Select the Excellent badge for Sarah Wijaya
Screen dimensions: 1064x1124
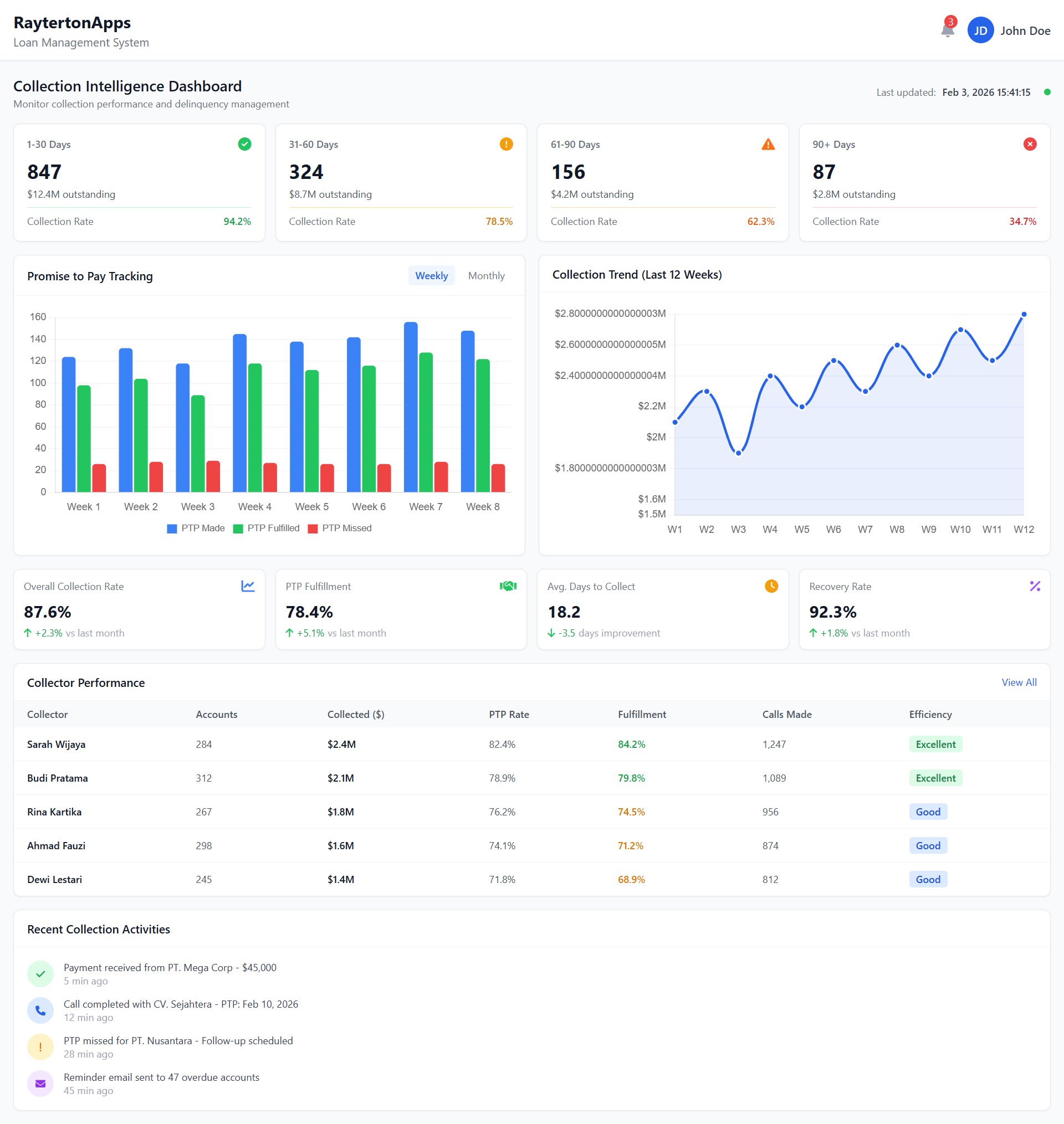tap(935, 744)
